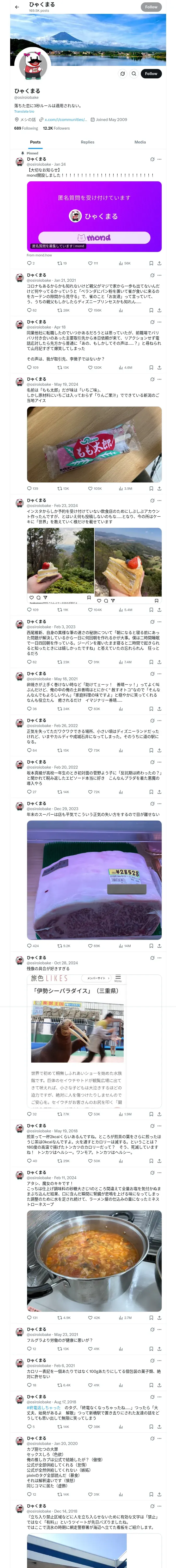Go back using the top-left arrow
Screen dimensions: 176x1568
click(x=17, y=7)
